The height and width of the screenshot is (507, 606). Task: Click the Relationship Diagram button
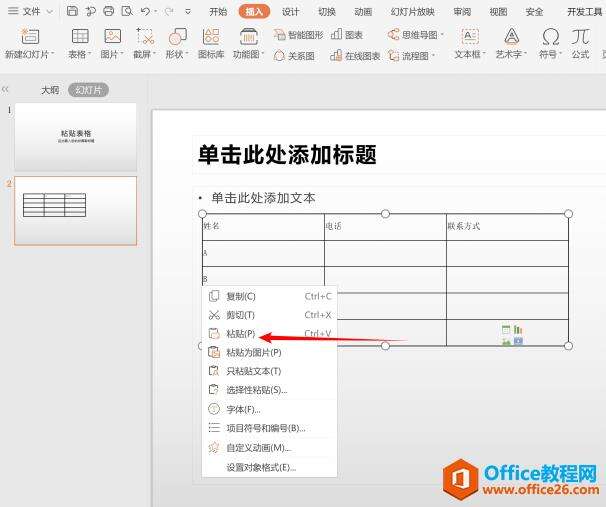point(294,56)
